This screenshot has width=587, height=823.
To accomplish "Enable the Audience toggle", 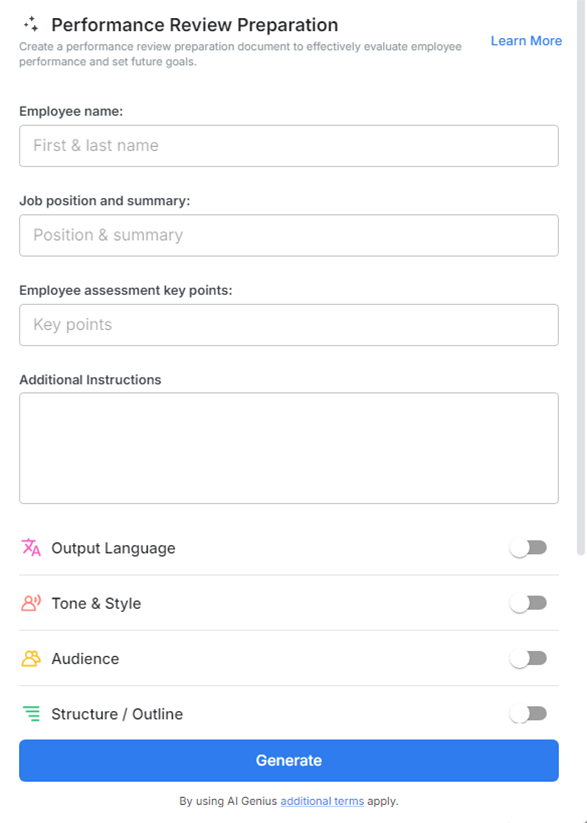I will tap(528, 658).
